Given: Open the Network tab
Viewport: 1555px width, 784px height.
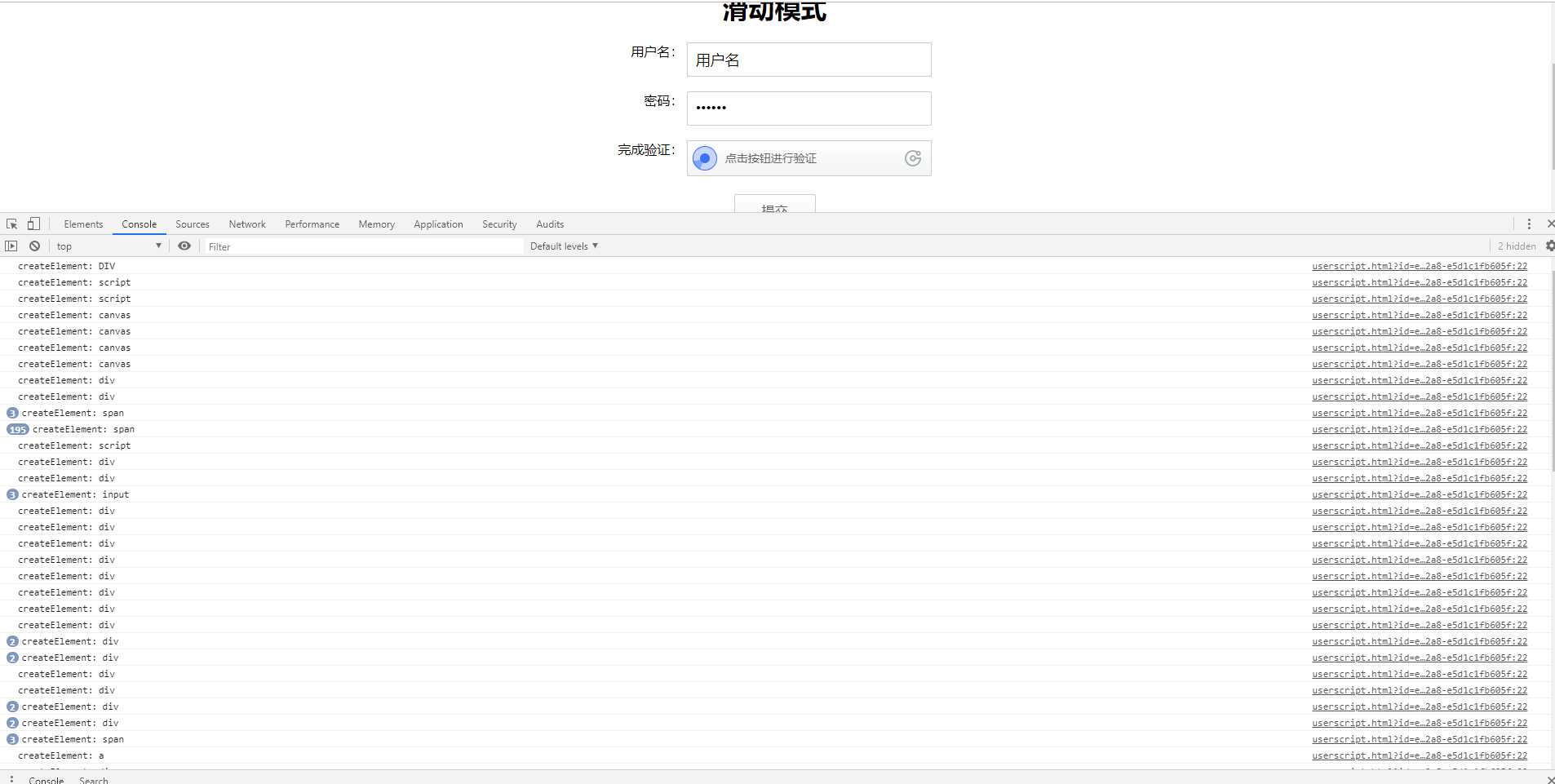Looking at the screenshot, I should point(247,224).
